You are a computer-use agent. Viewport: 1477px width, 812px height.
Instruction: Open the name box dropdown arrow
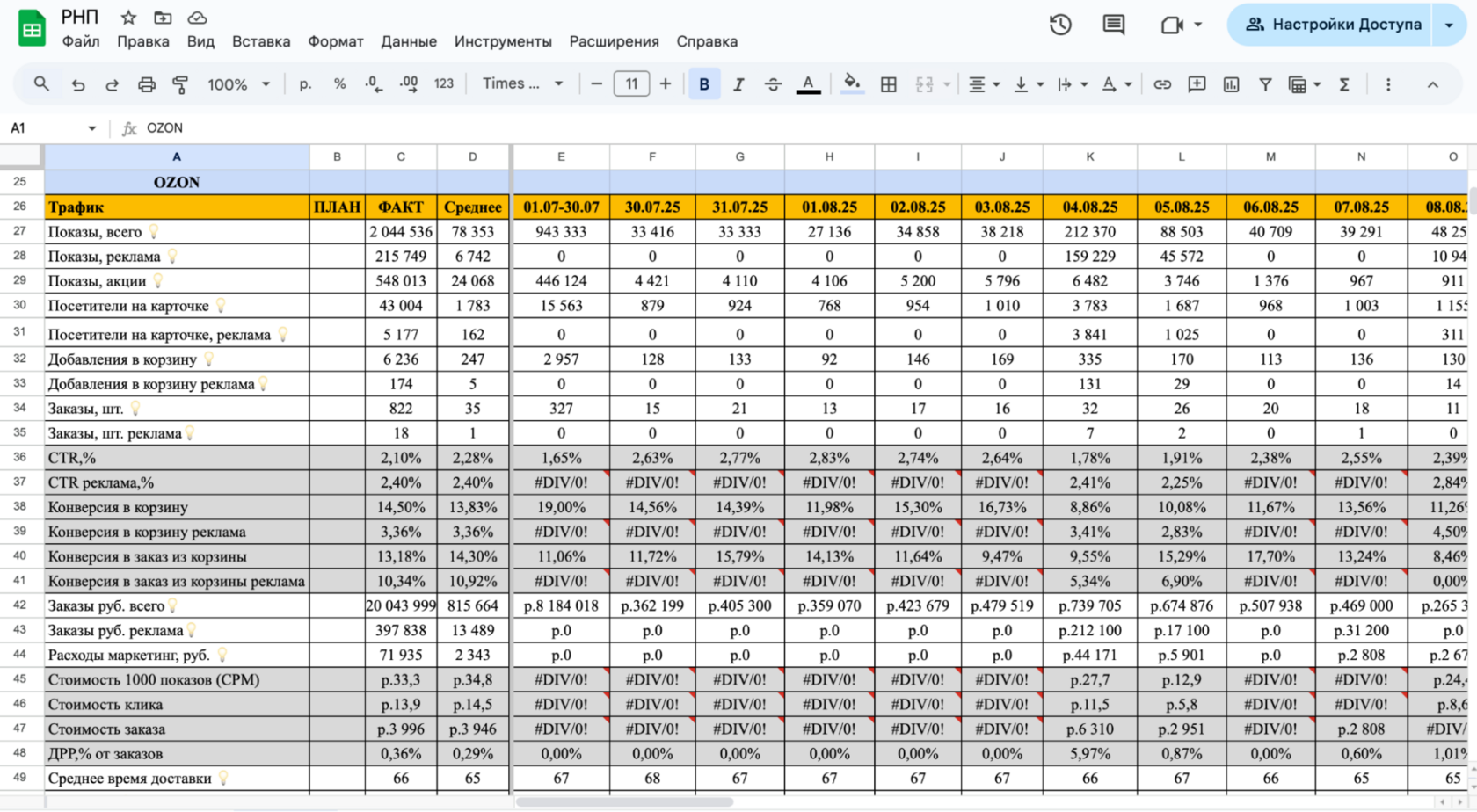[91, 128]
